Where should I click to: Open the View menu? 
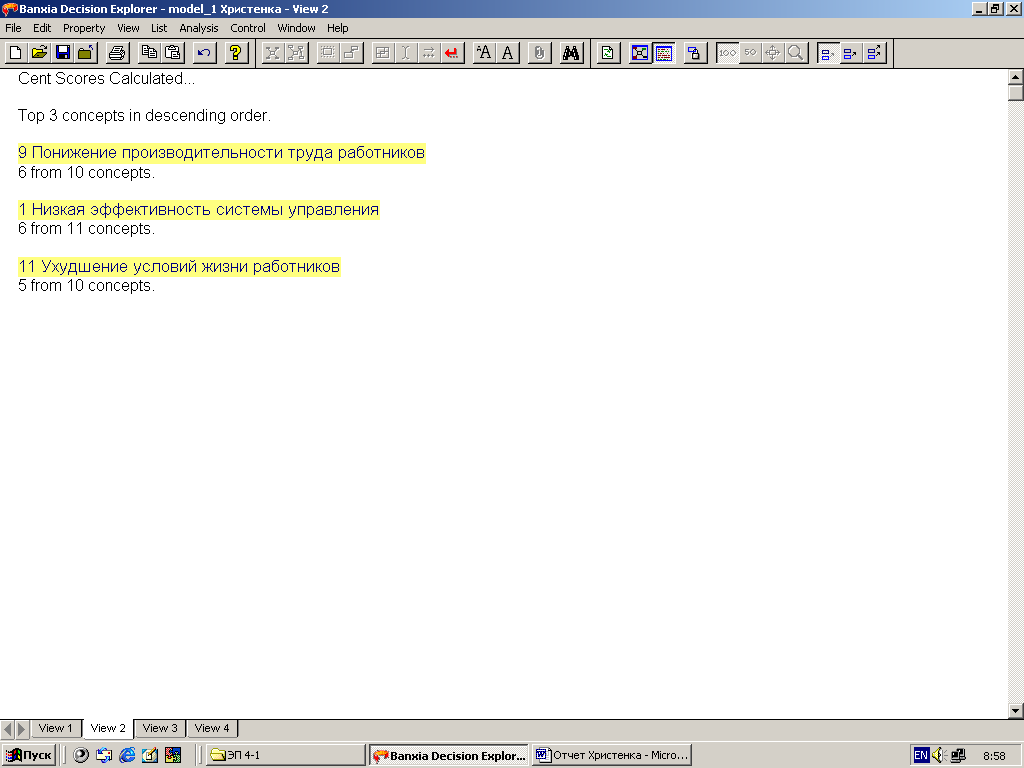[128, 28]
